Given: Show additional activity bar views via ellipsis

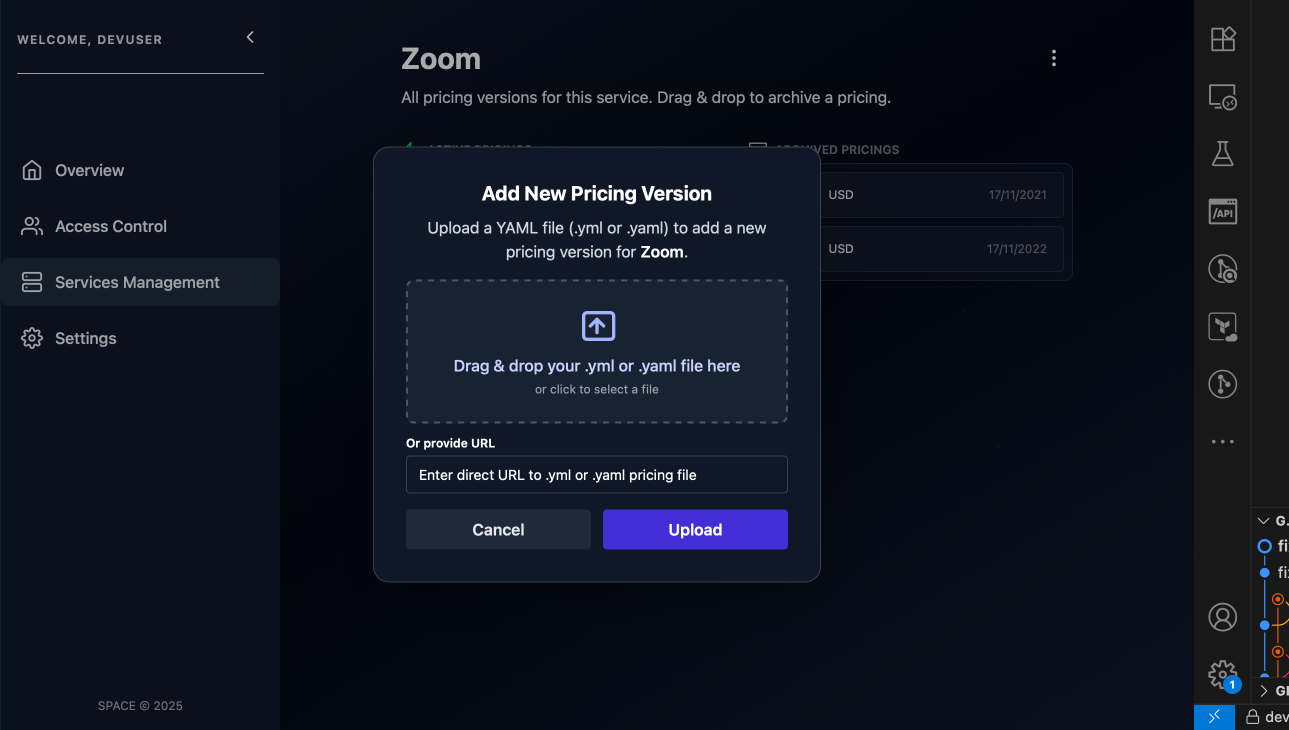Looking at the screenshot, I should 1223,441.
